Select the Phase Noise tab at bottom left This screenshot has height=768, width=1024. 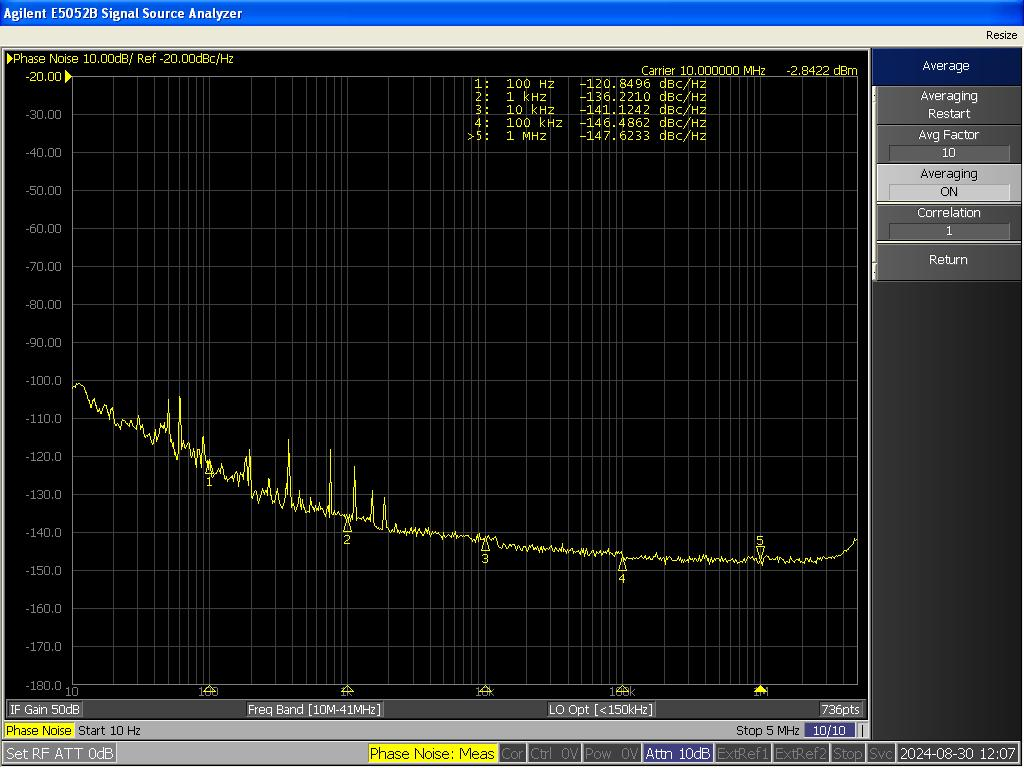(39, 731)
